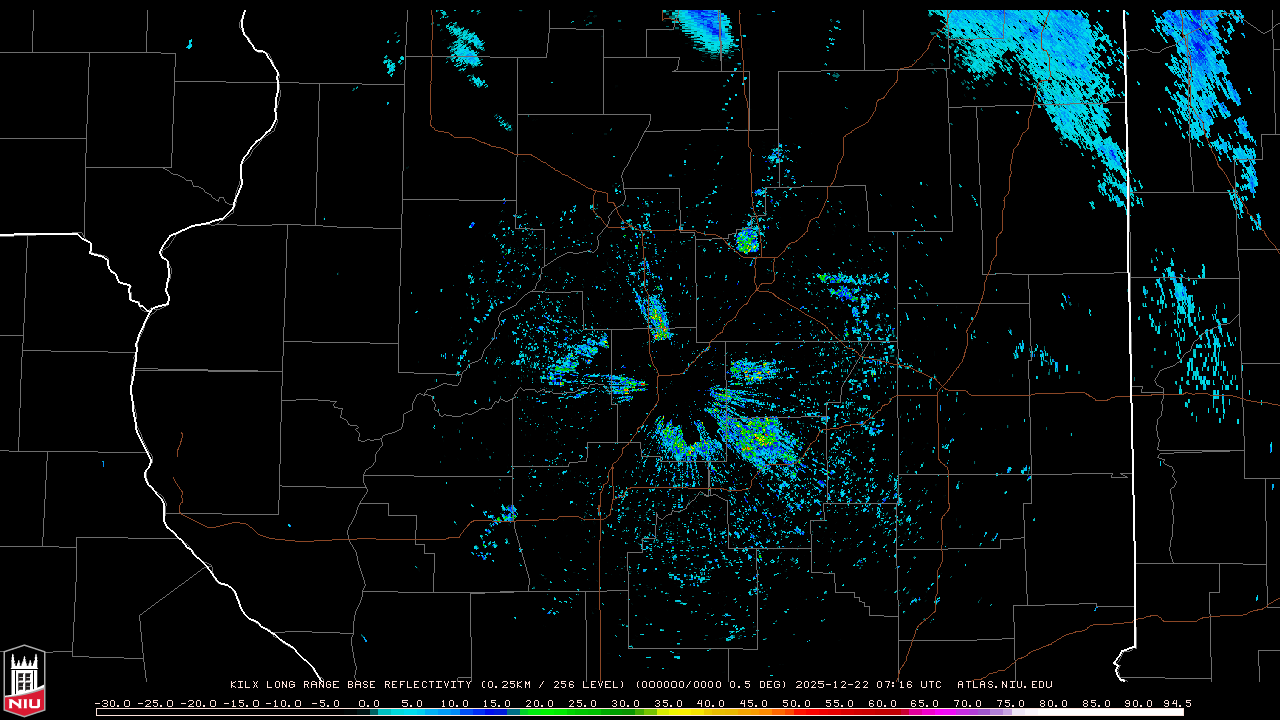Click the elongated echo north-northwest of the radar
This screenshot has height=720, width=1280.
[x=655, y=317]
